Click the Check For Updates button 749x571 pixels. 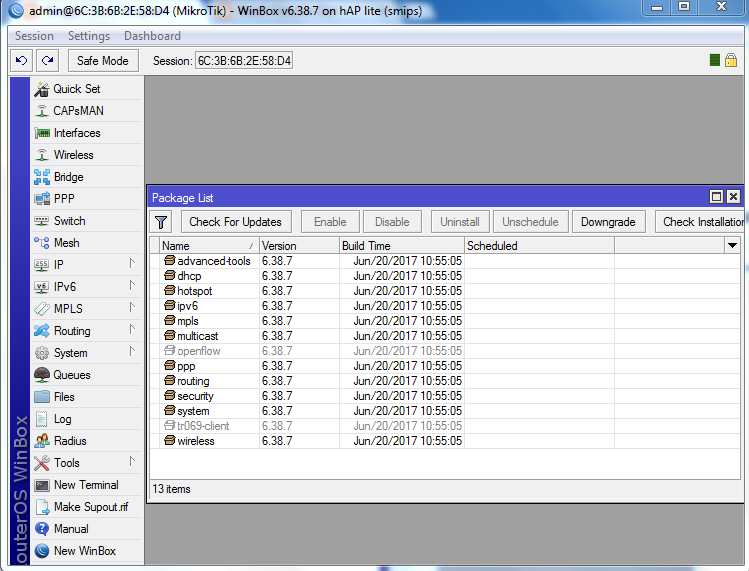[x=236, y=222]
